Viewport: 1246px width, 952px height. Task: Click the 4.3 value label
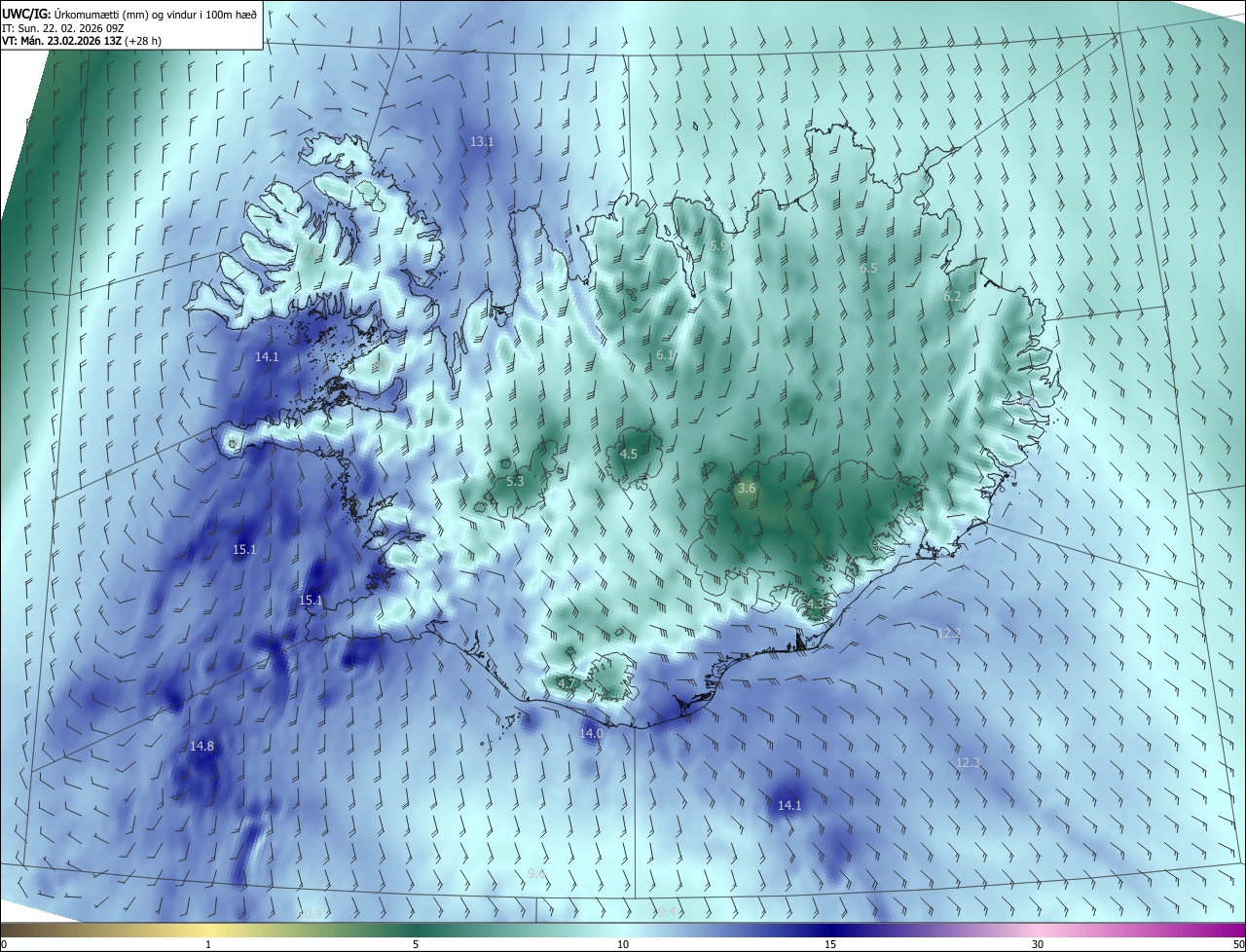pyautogui.click(x=816, y=604)
